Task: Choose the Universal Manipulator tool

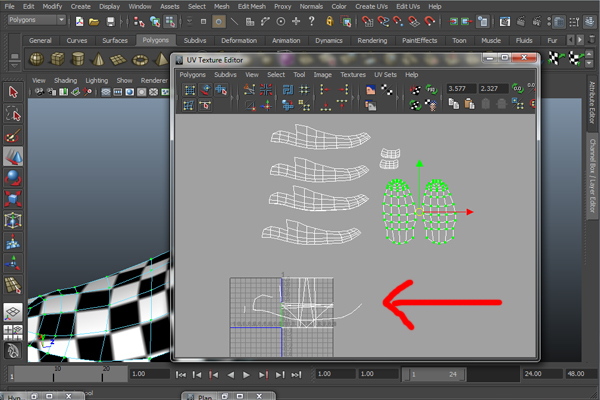Action: pyautogui.click(x=13, y=220)
